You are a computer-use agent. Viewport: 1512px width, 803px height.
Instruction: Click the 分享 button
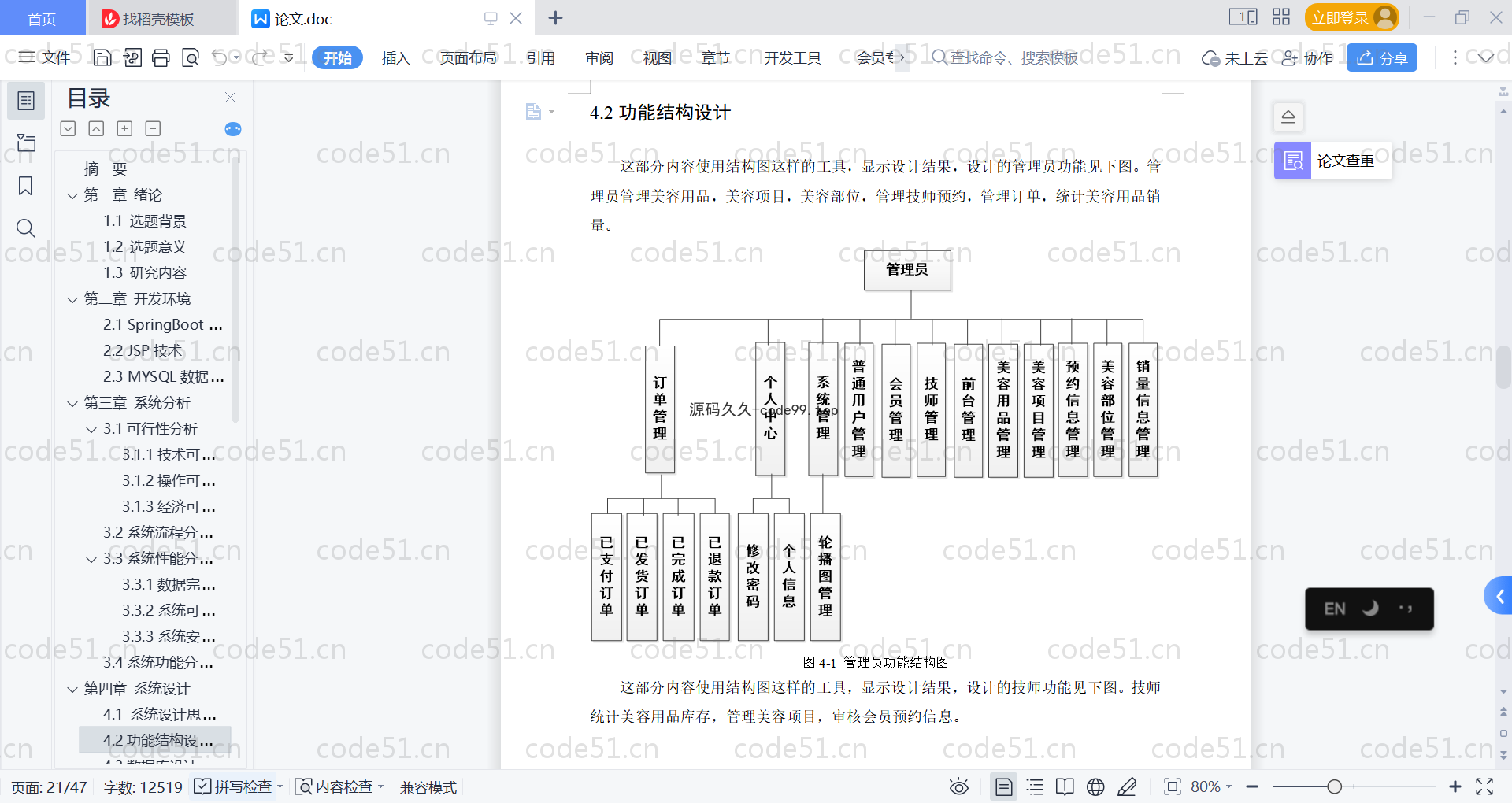1382,57
